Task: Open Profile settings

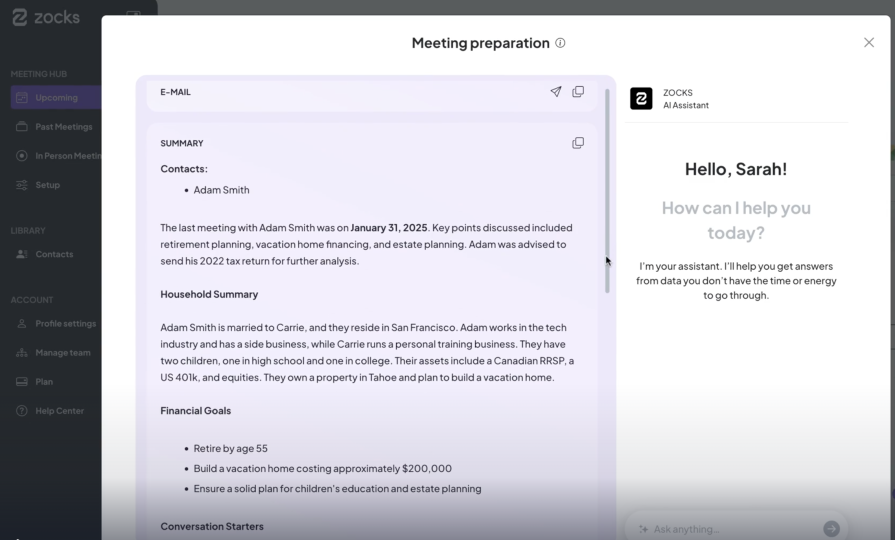Action: (x=65, y=324)
